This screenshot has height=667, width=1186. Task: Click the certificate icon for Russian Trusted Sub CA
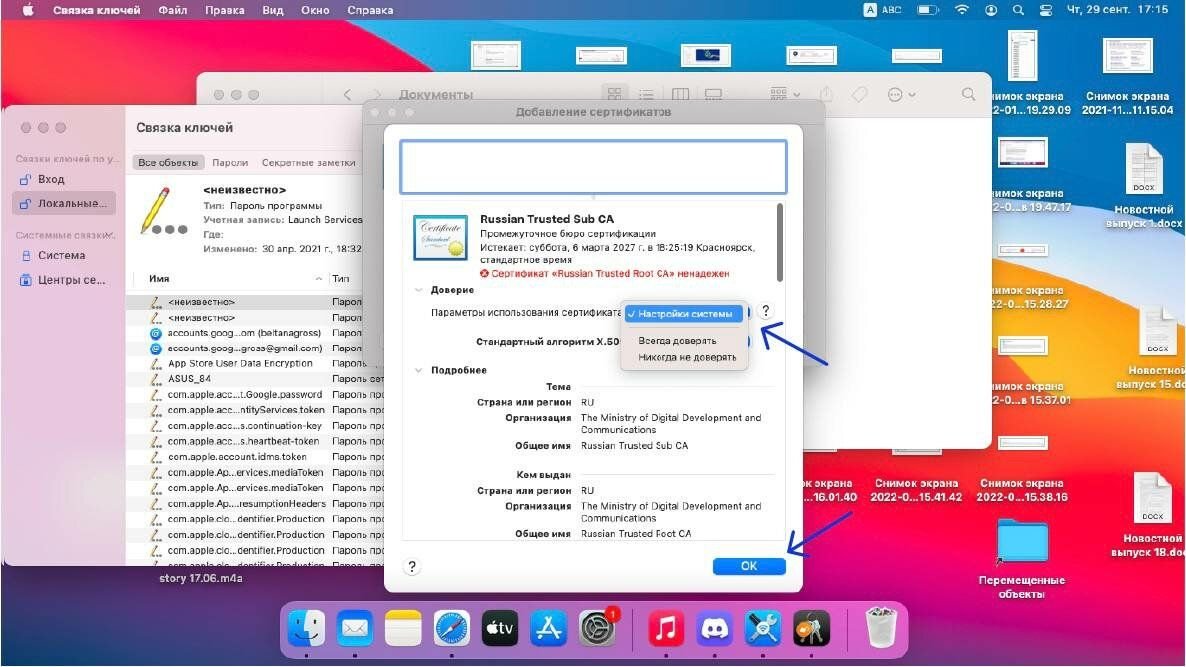point(440,237)
